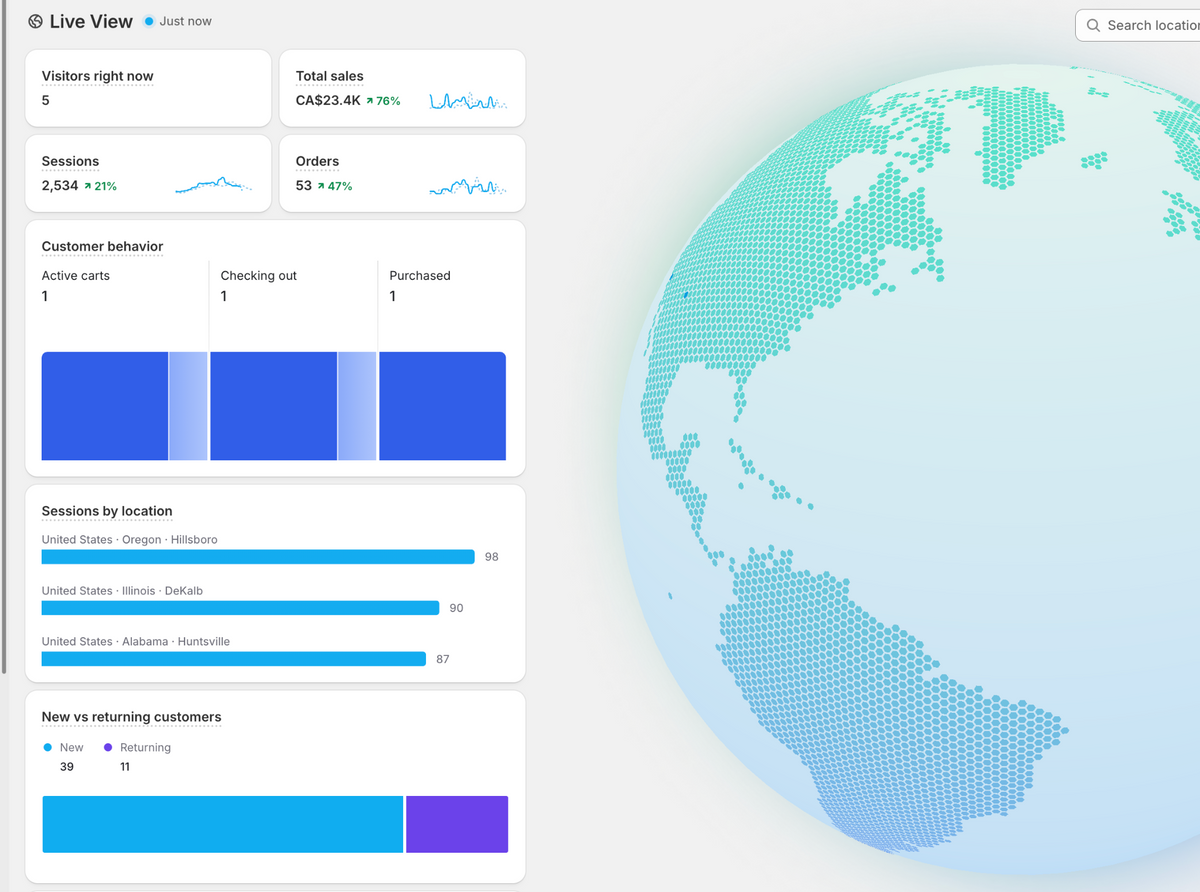This screenshot has height=892, width=1200.
Task: Open the Orders metric card
Action: (402, 173)
